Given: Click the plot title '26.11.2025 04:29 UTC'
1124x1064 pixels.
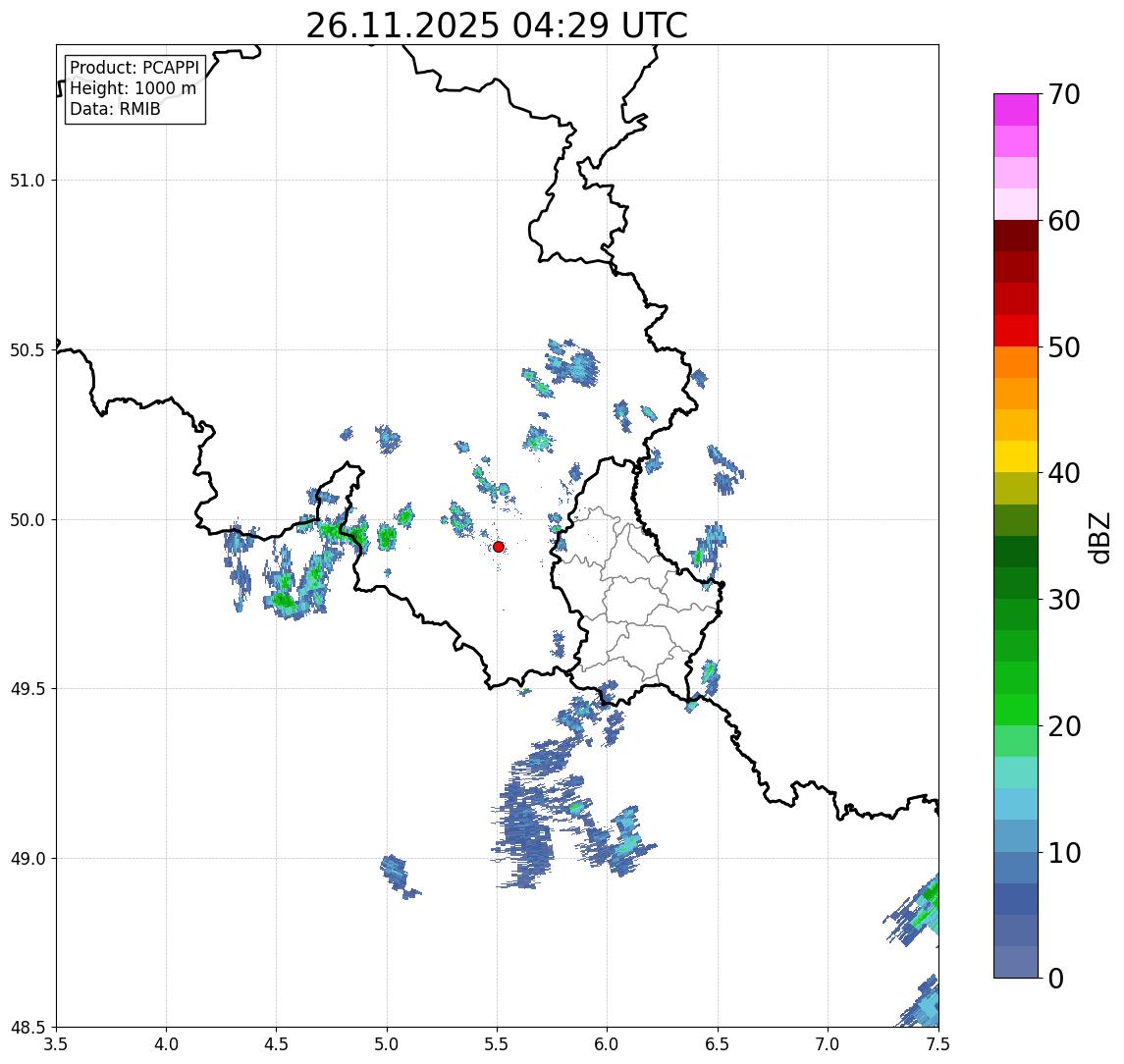Looking at the screenshot, I should pyautogui.click(x=497, y=26).
